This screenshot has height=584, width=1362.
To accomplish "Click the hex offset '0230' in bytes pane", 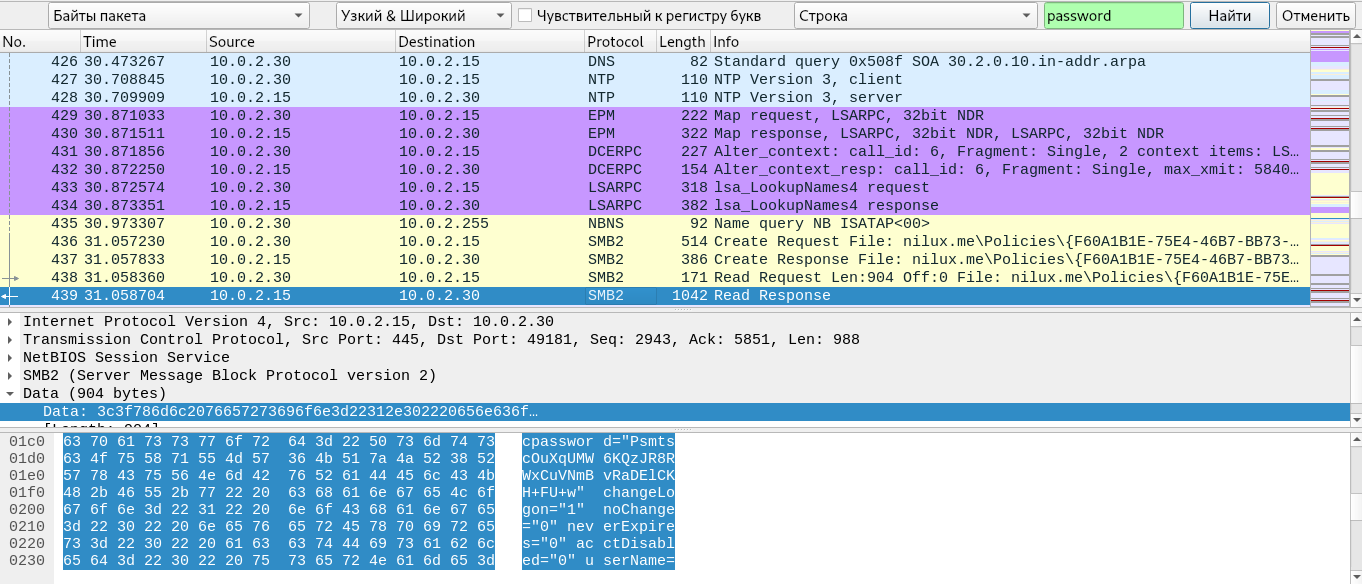I will click(x=25, y=561).
